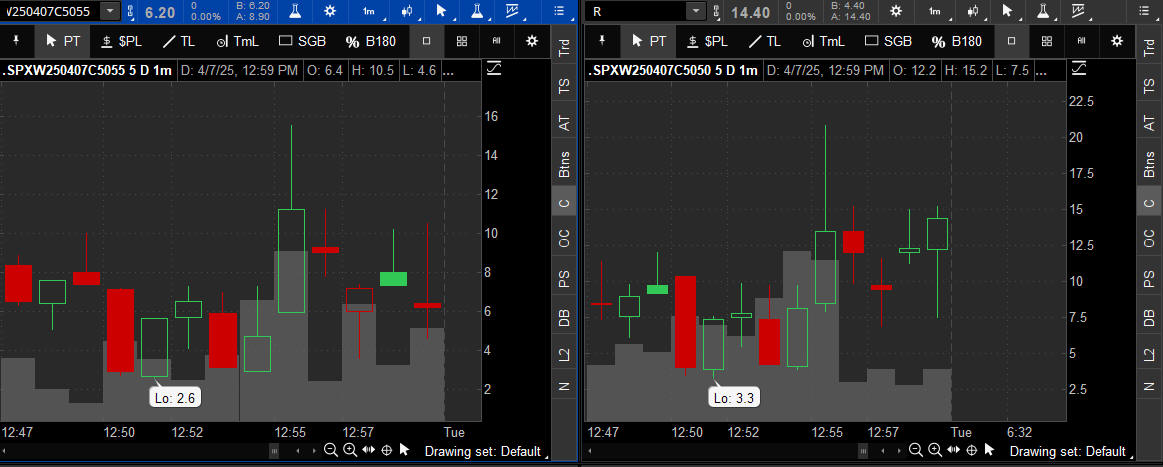Click All button in left drawing toolbar
The height and width of the screenshot is (467, 1163).
(x=495, y=41)
